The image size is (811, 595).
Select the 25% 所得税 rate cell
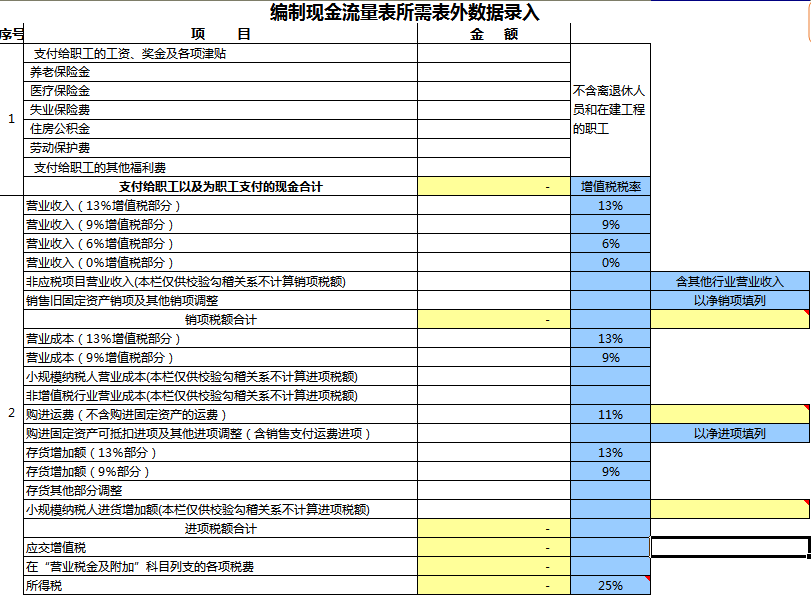[608, 585]
